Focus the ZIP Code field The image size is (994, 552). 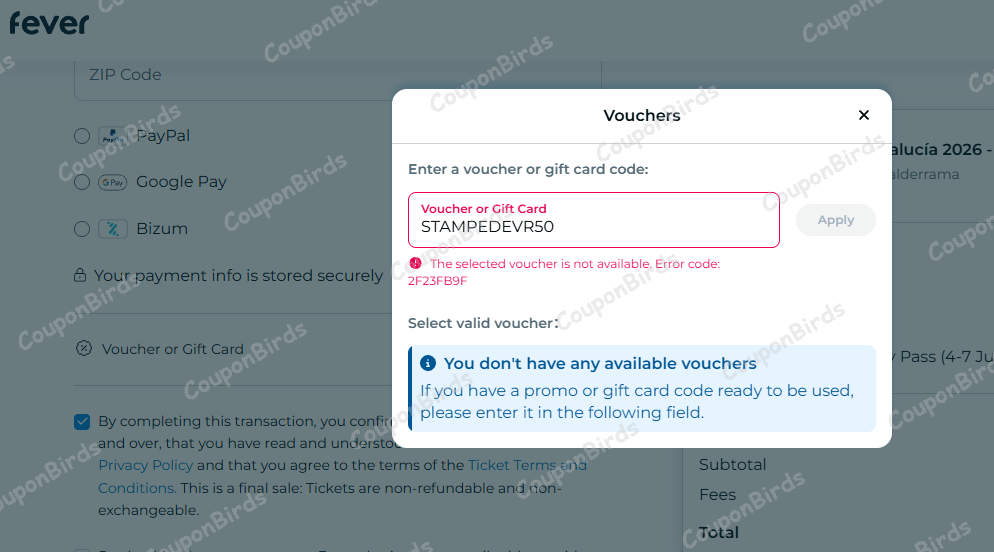[337, 75]
